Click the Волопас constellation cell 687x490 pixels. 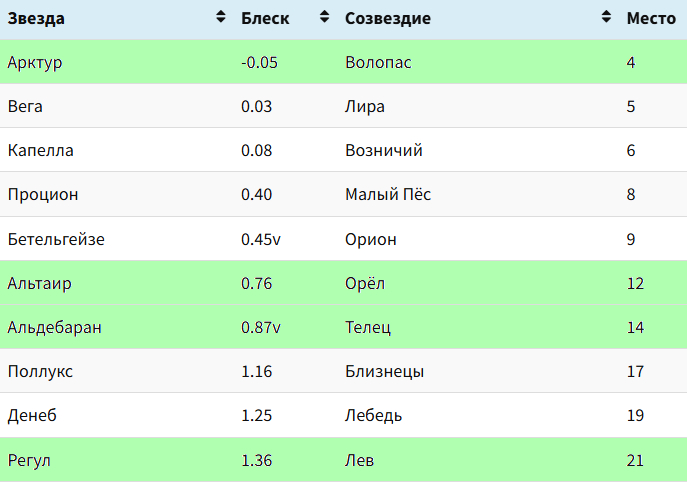point(478,62)
